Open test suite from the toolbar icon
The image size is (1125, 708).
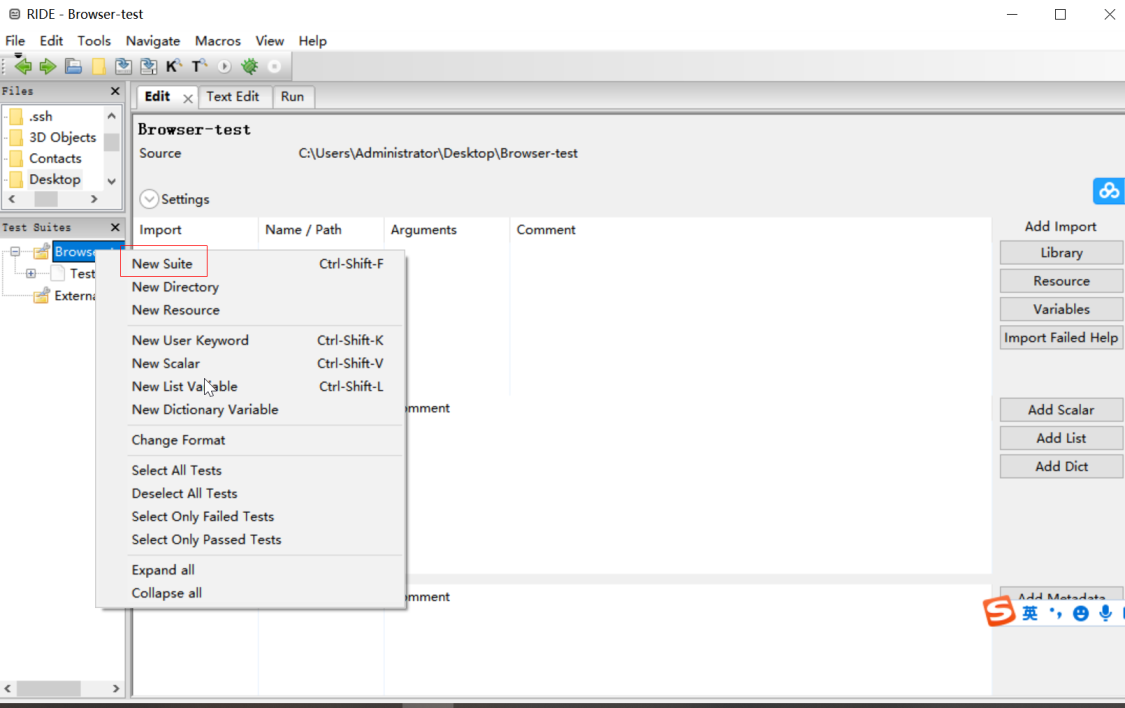[x=73, y=67]
